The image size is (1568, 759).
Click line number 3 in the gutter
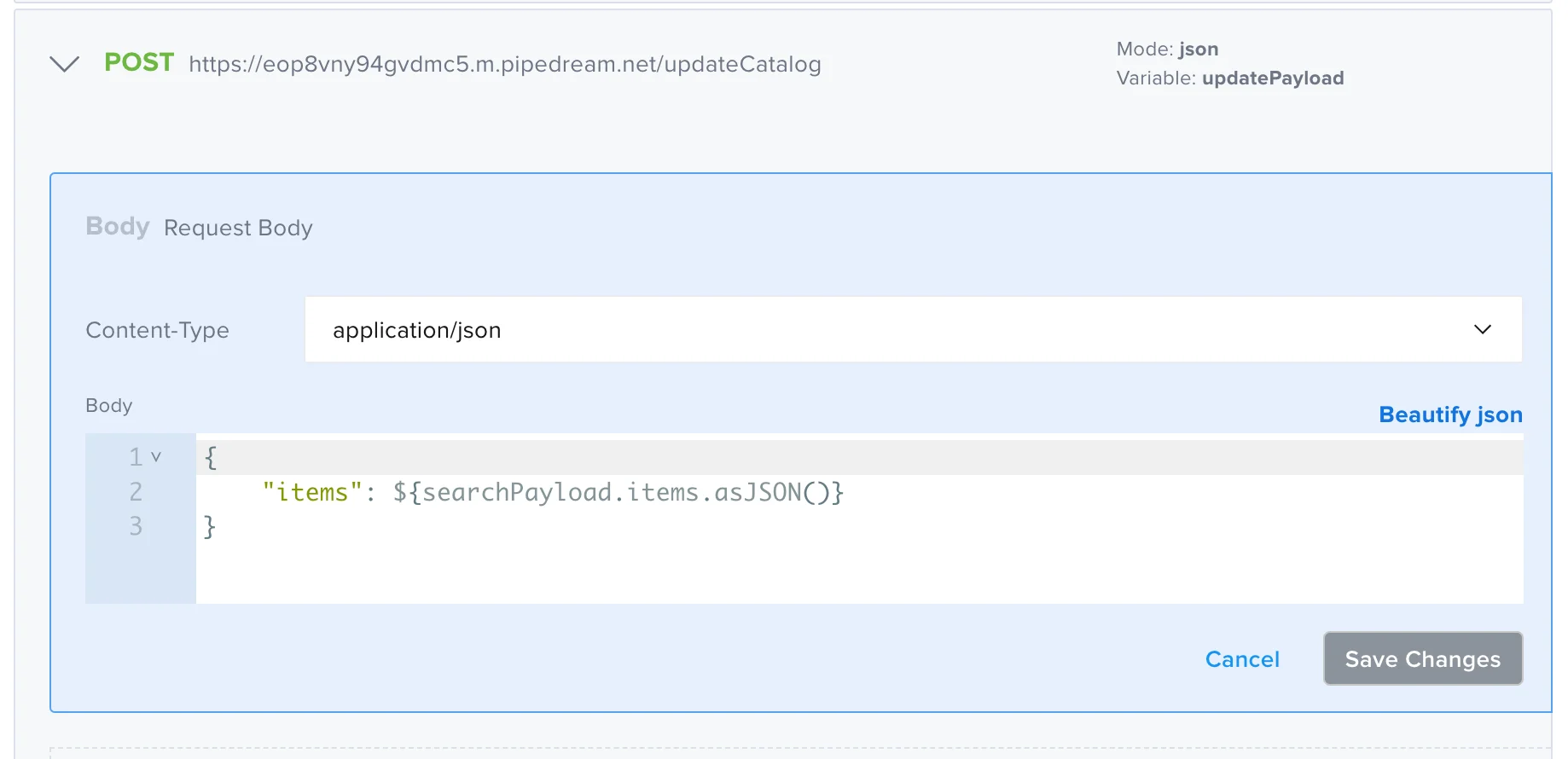click(x=136, y=526)
